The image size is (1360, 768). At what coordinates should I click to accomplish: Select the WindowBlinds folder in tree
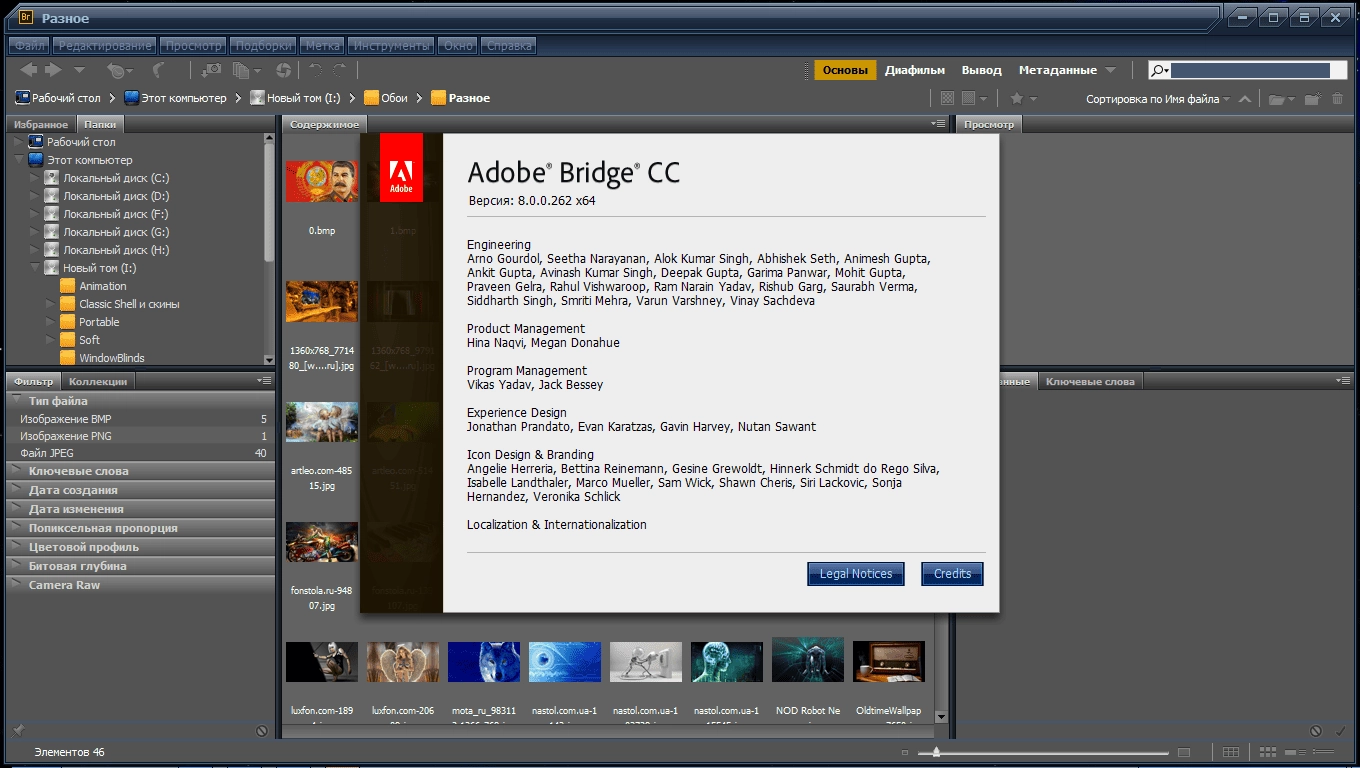(x=112, y=358)
